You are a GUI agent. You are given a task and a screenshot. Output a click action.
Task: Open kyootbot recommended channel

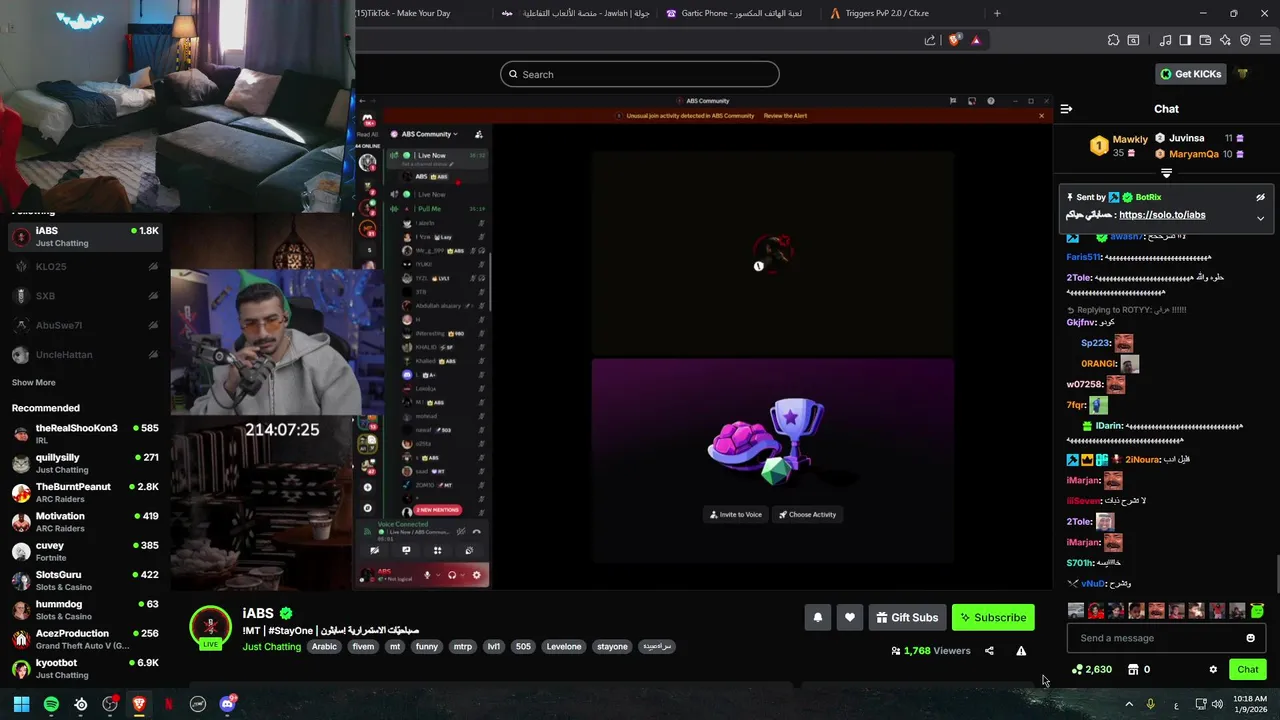tap(85, 669)
